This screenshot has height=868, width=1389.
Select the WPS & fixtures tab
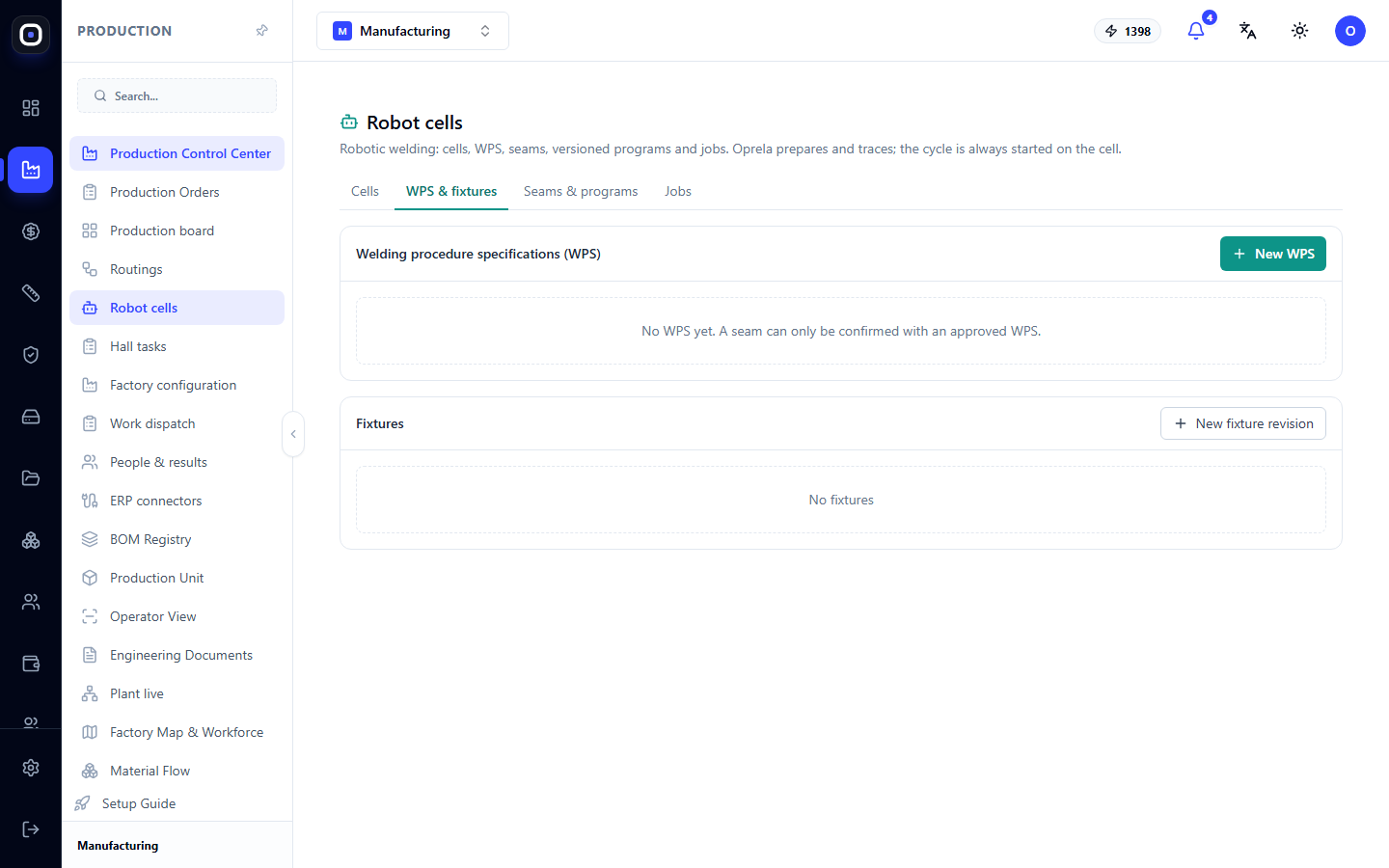(x=451, y=191)
